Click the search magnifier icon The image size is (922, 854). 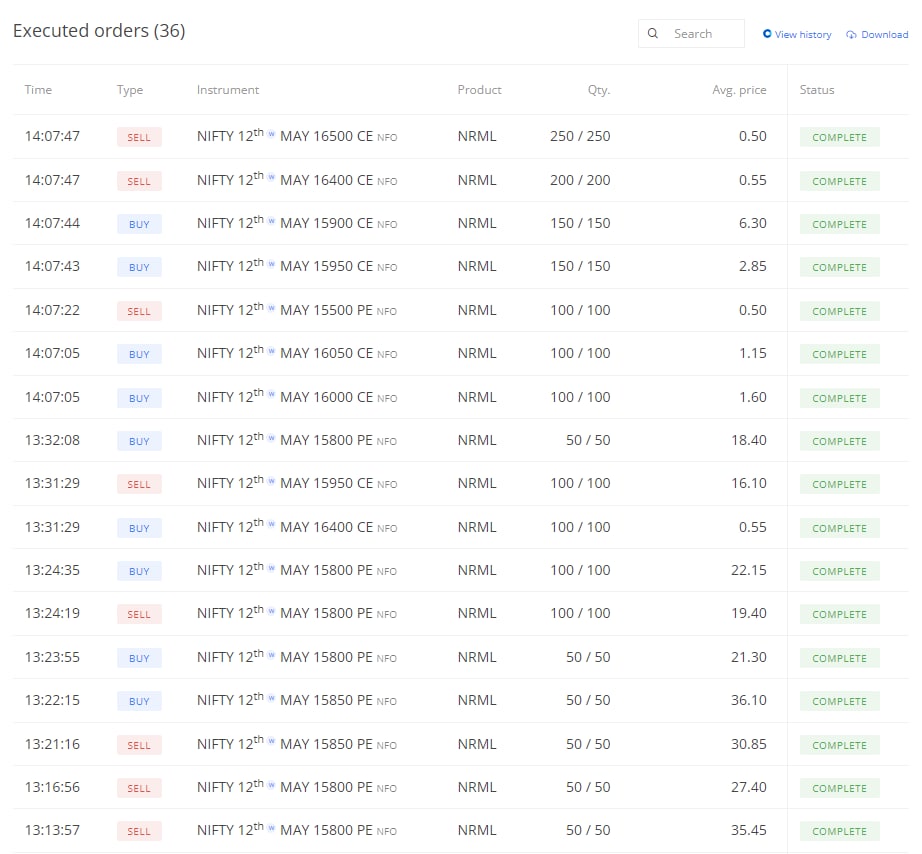(653, 34)
